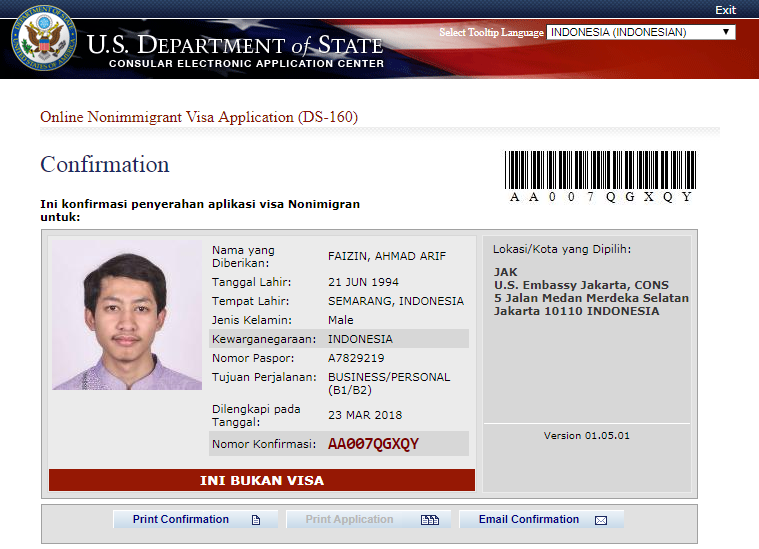Click the BUSINESS/PERSONAL (B1/B2) purpose text
759x549 pixels.
click(389, 383)
